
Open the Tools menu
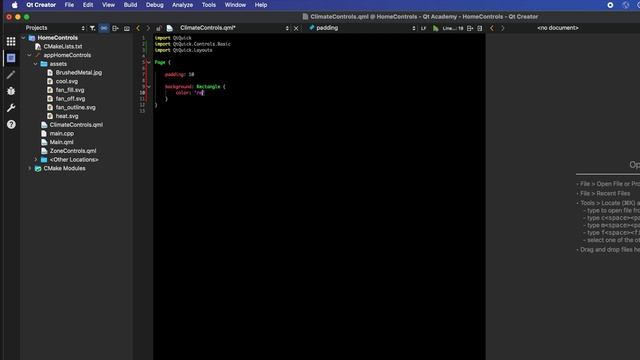209,5
